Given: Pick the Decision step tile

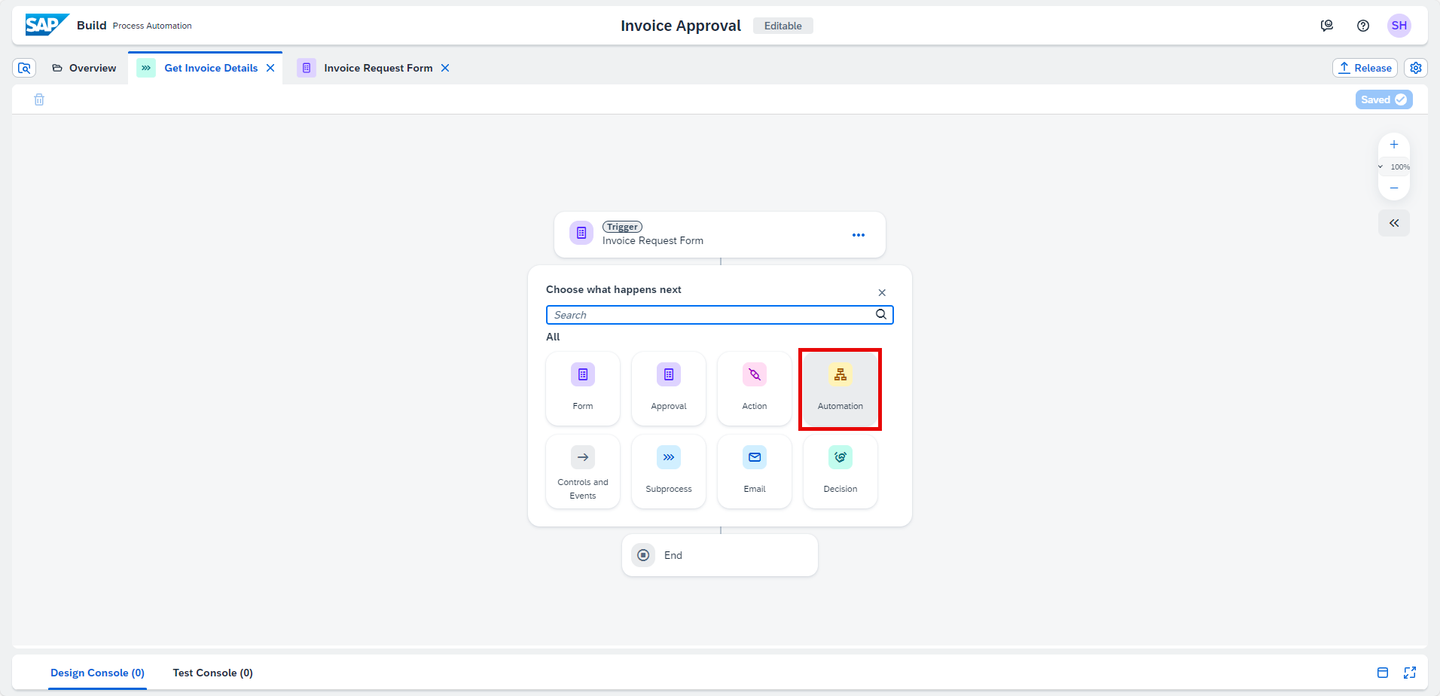Looking at the screenshot, I should coord(840,471).
